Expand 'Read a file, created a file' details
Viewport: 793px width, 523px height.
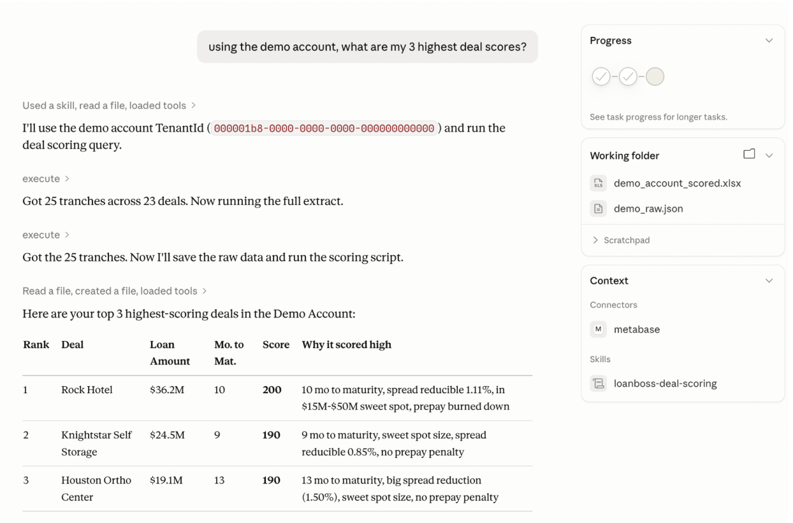pos(114,291)
